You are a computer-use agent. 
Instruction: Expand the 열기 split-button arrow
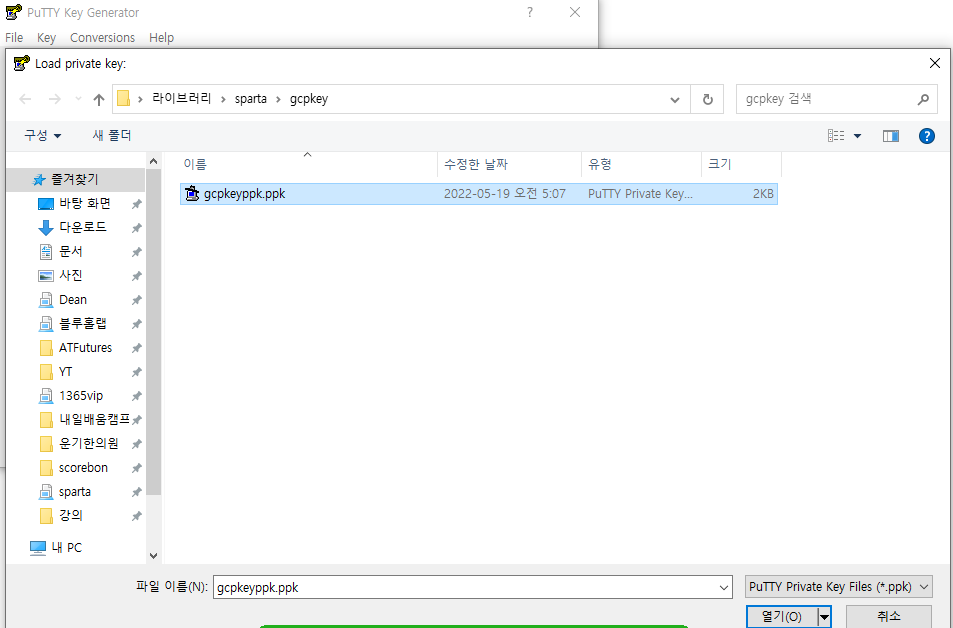[x=825, y=617]
